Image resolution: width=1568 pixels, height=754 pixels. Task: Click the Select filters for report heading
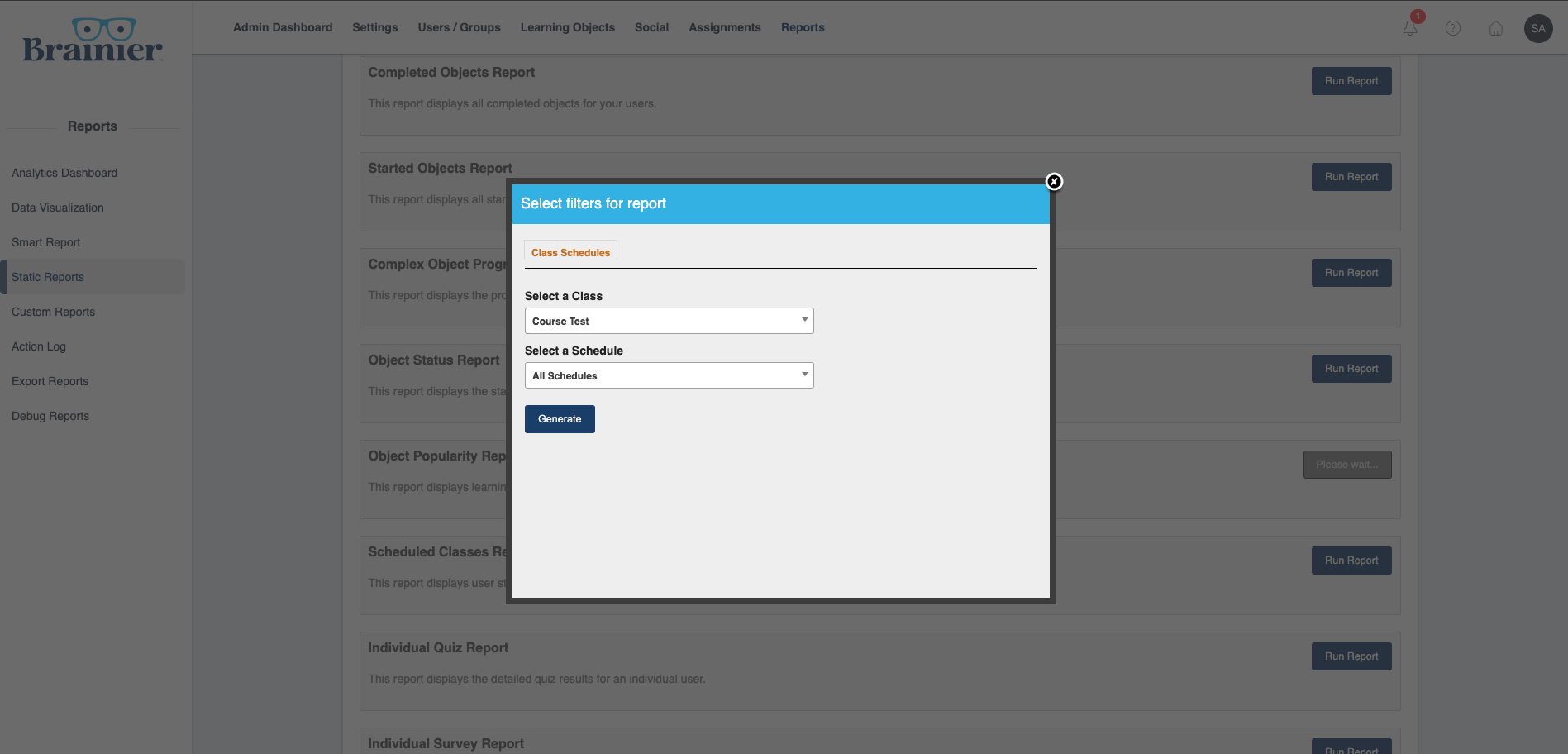tap(593, 203)
